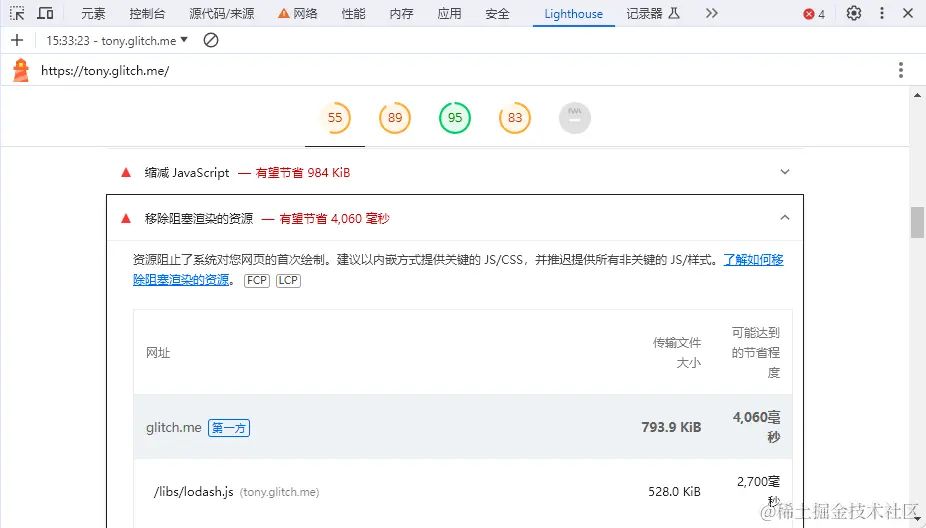Activate the inspect element picker icon
The image size is (926, 528).
[x=17, y=13]
